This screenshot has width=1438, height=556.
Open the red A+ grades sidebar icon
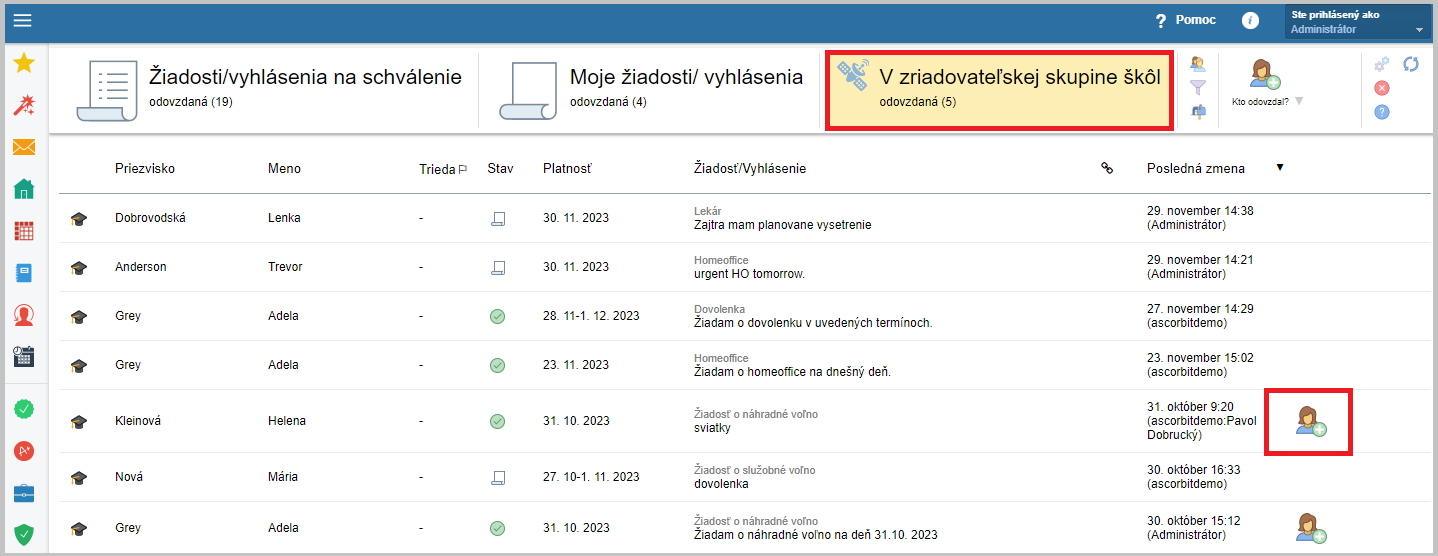pos(24,451)
